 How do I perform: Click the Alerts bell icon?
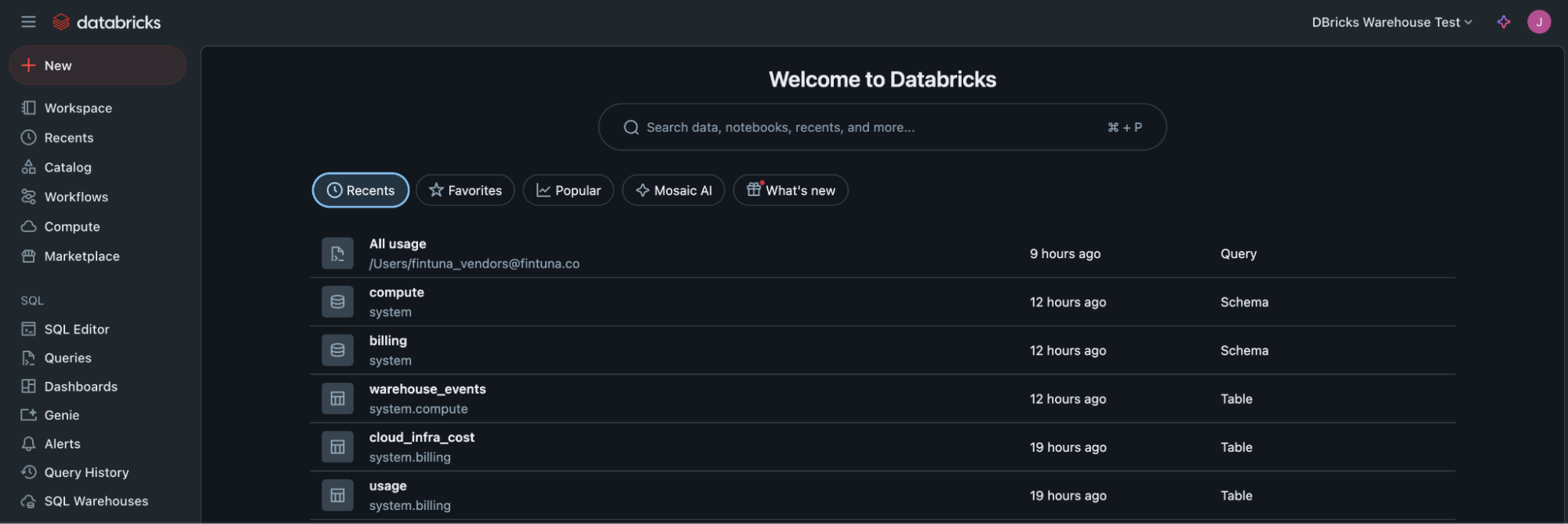(28, 443)
